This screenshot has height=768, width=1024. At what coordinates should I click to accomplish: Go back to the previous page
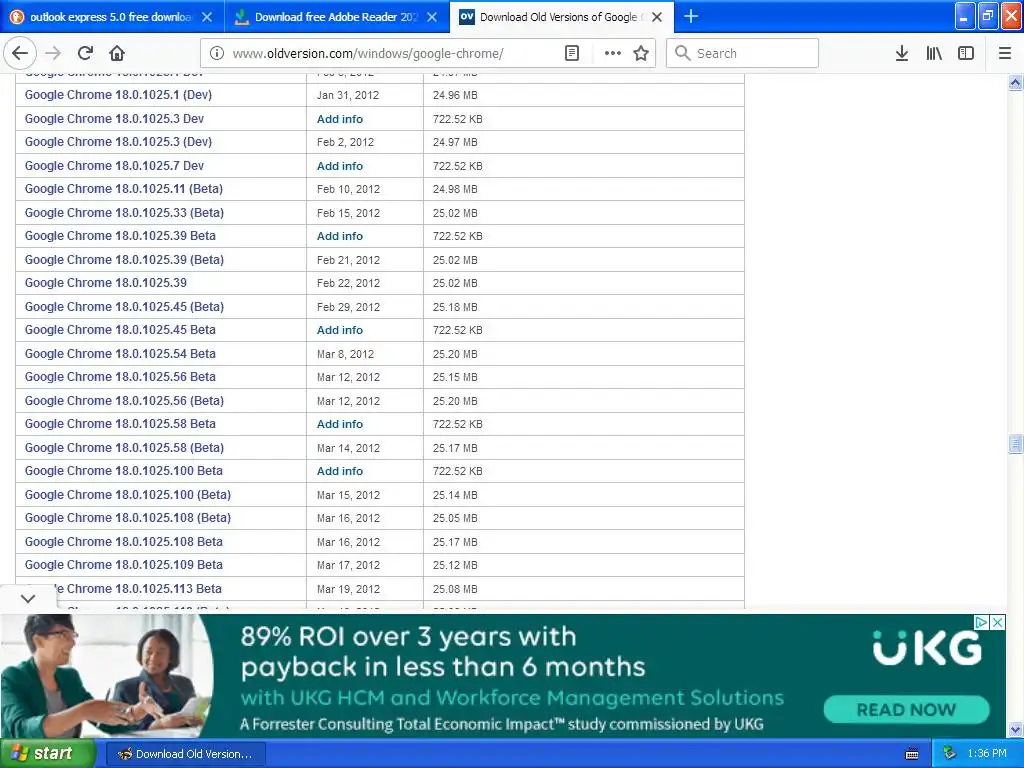[x=20, y=54]
